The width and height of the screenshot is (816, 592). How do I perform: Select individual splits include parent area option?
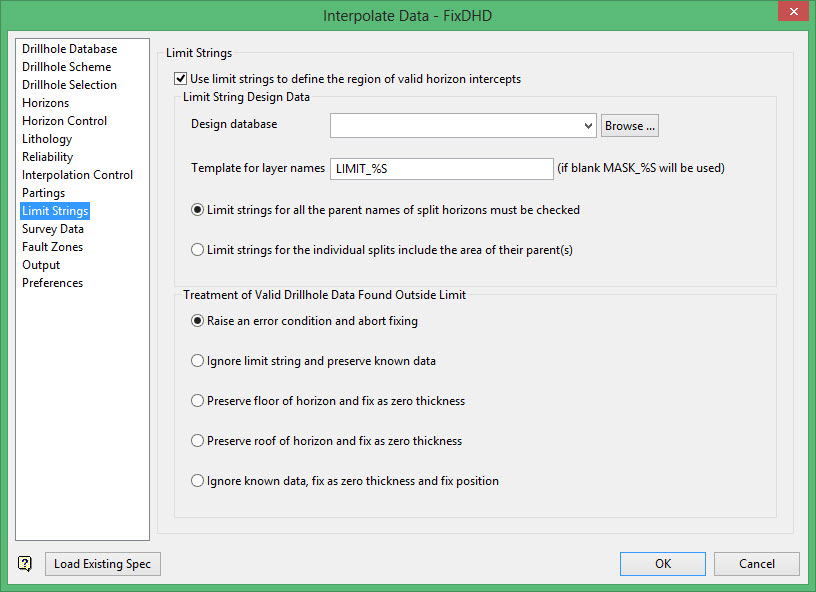197,250
